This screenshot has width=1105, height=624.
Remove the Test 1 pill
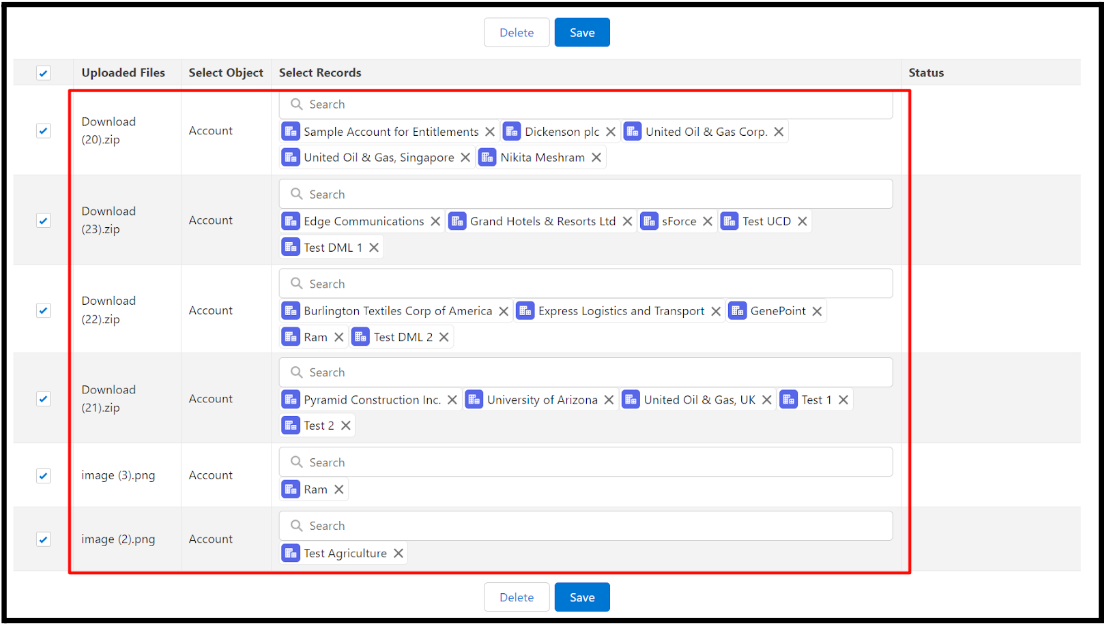843,400
